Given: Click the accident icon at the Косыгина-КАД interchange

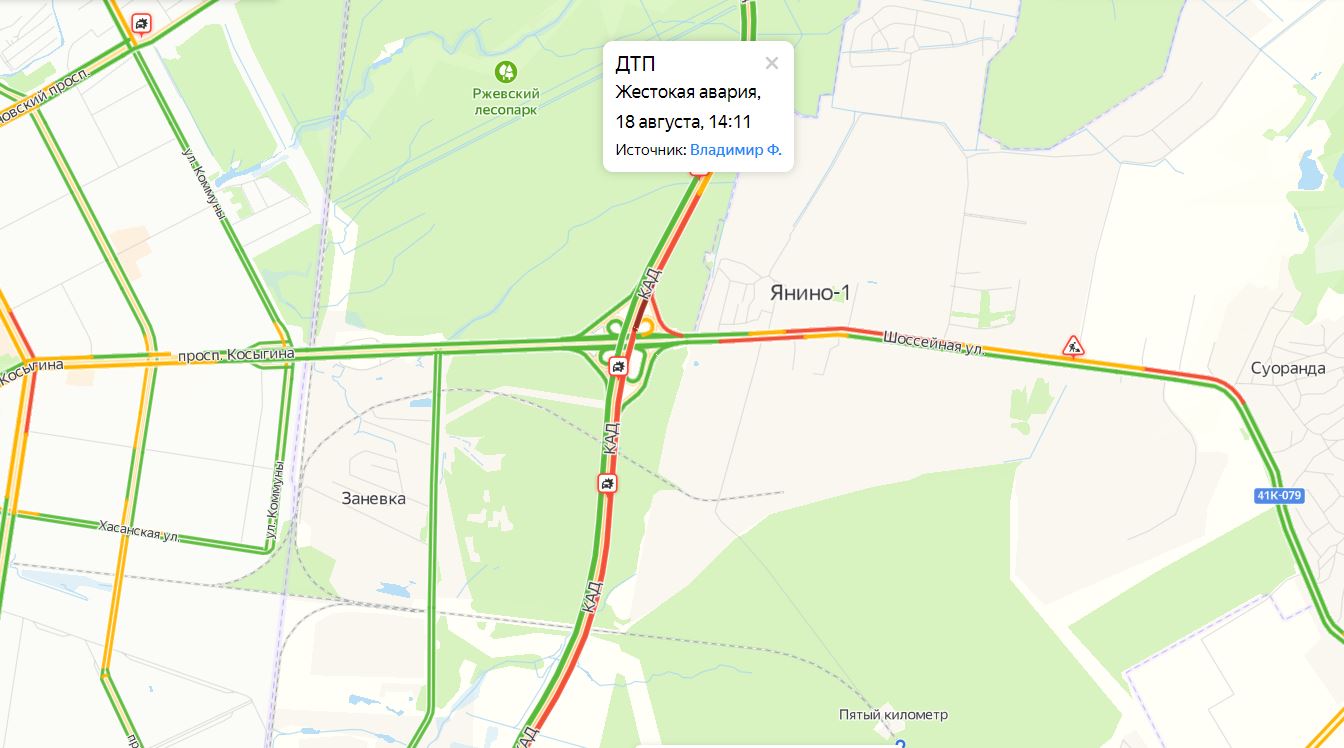Looking at the screenshot, I should [x=620, y=367].
